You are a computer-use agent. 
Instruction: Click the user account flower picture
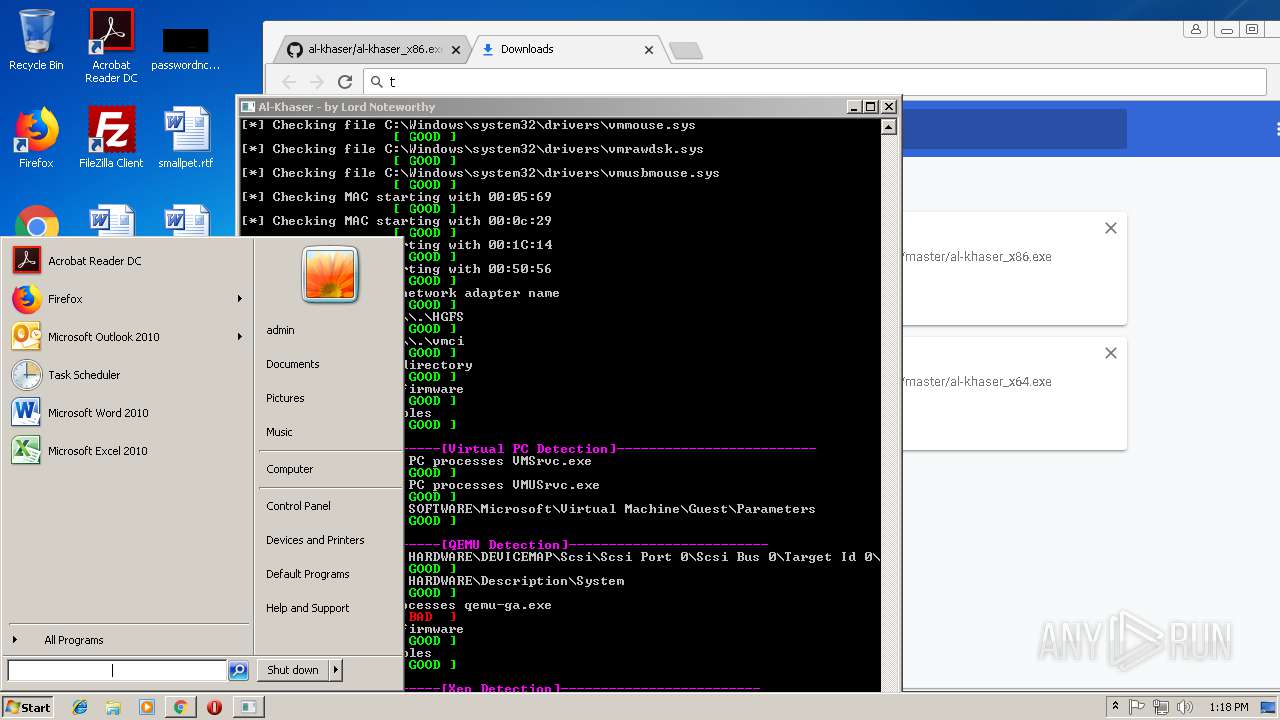pos(330,274)
